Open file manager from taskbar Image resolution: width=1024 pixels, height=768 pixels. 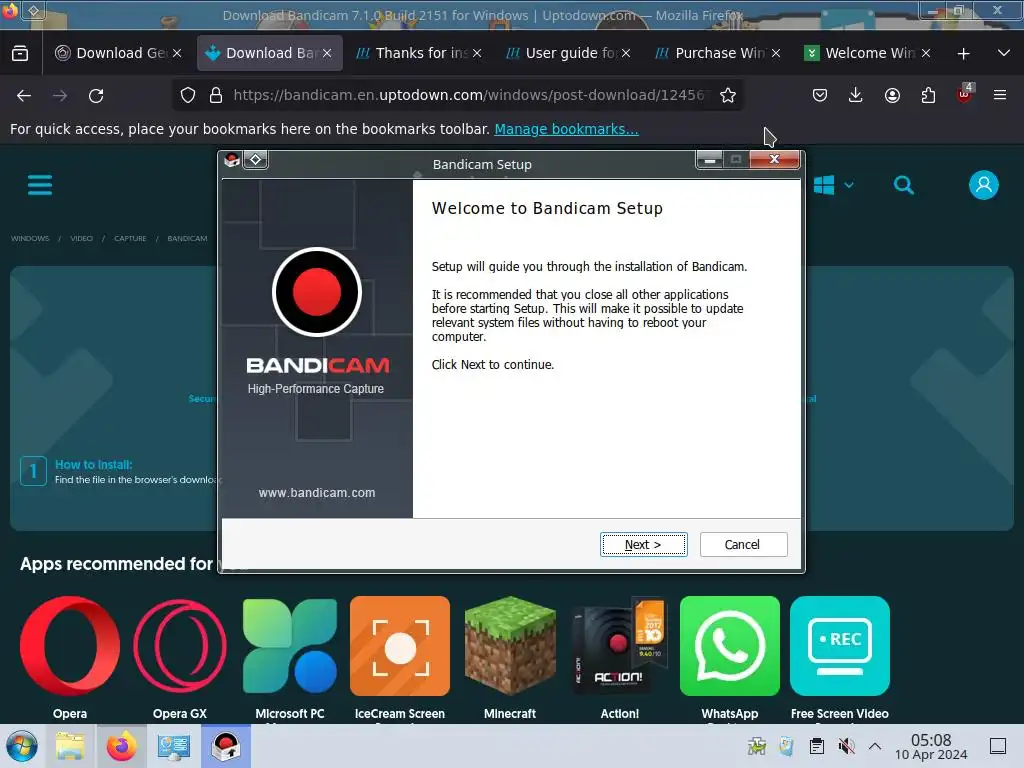pyautogui.click(x=70, y=746)
